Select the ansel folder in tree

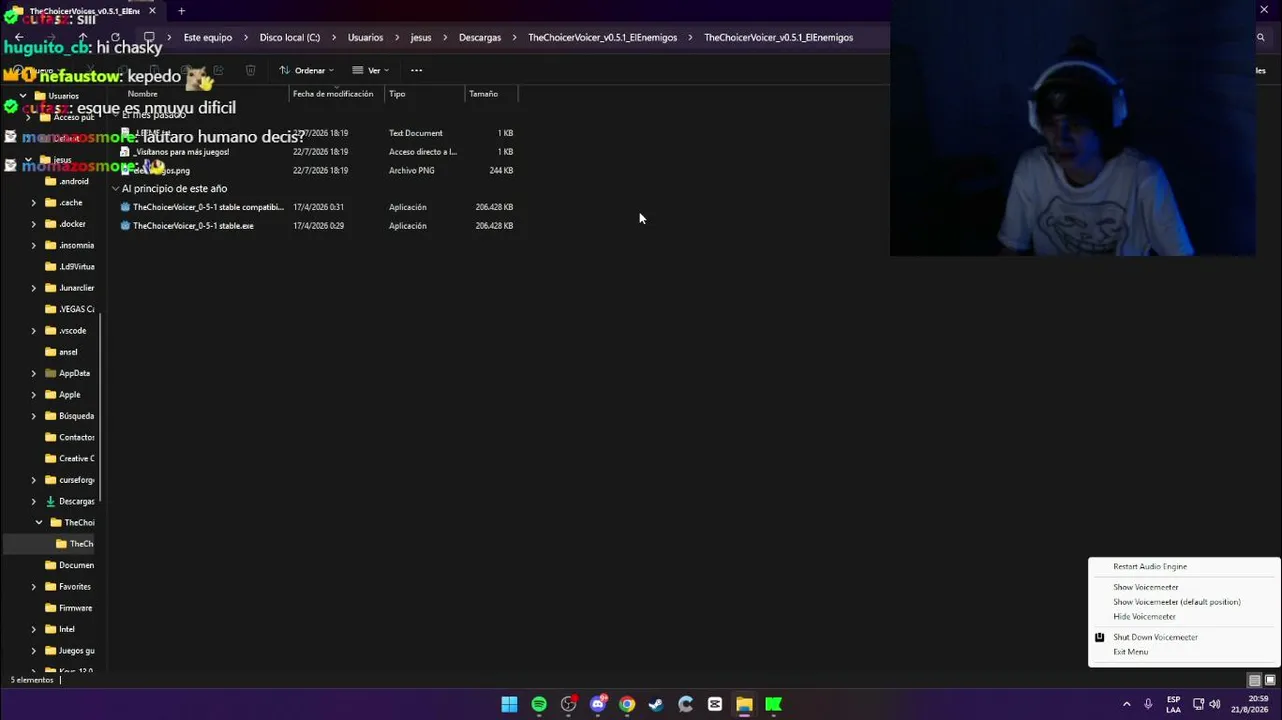pos(61,352)
